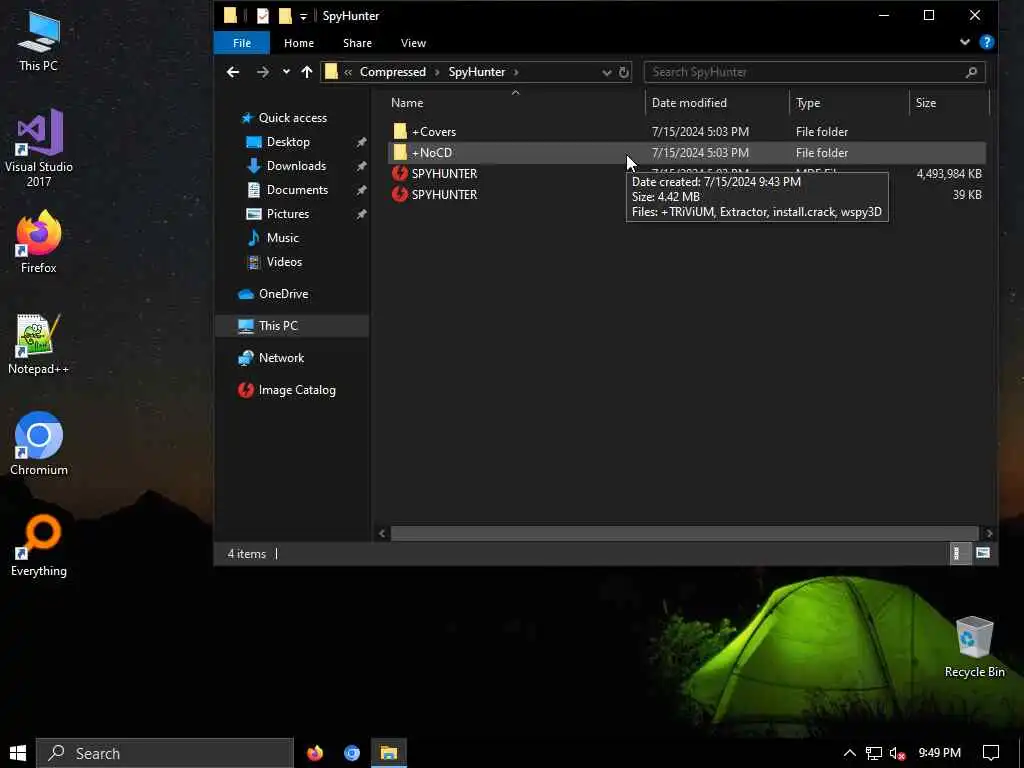Screen dimensions: 1024x768
Task: Open Chromium from taskbar
Action: [x=352, y=753]
